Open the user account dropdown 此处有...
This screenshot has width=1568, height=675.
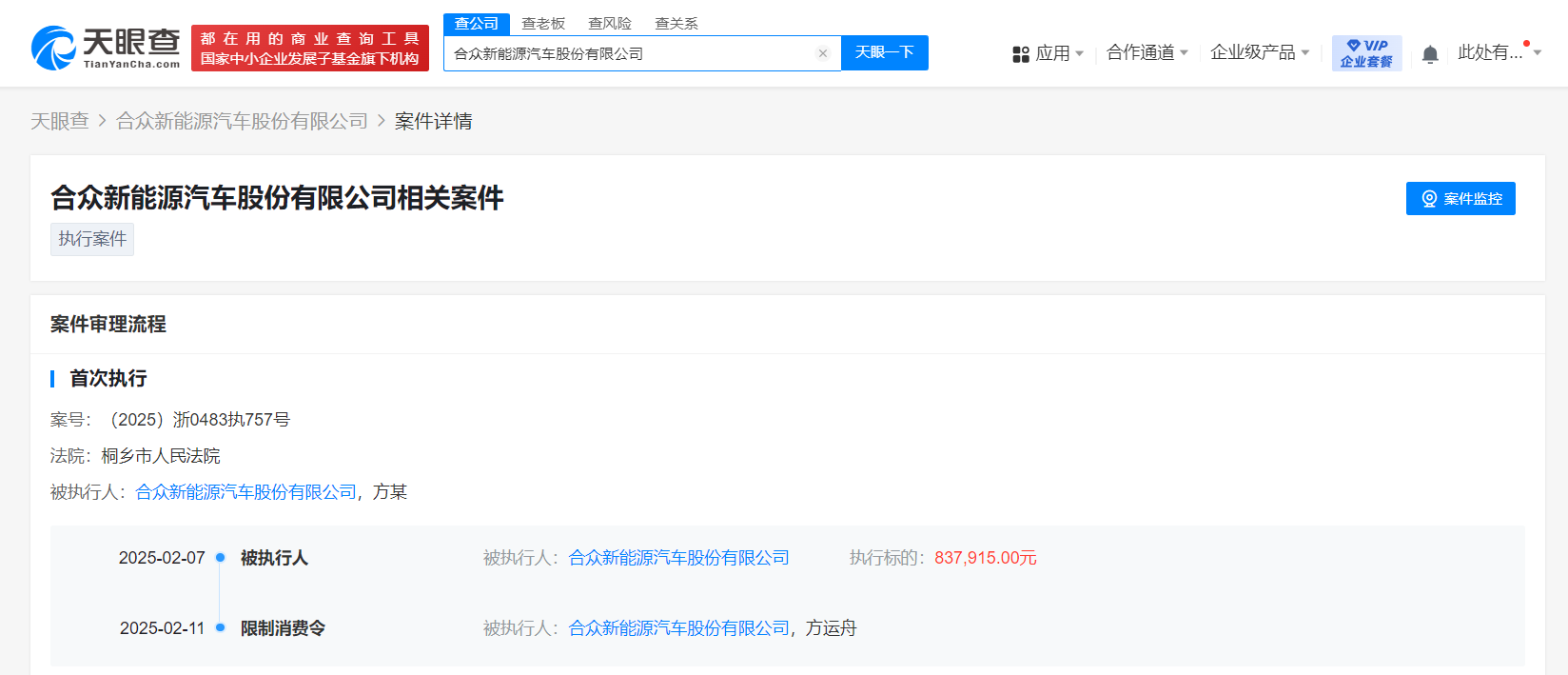coord(1499,52)
